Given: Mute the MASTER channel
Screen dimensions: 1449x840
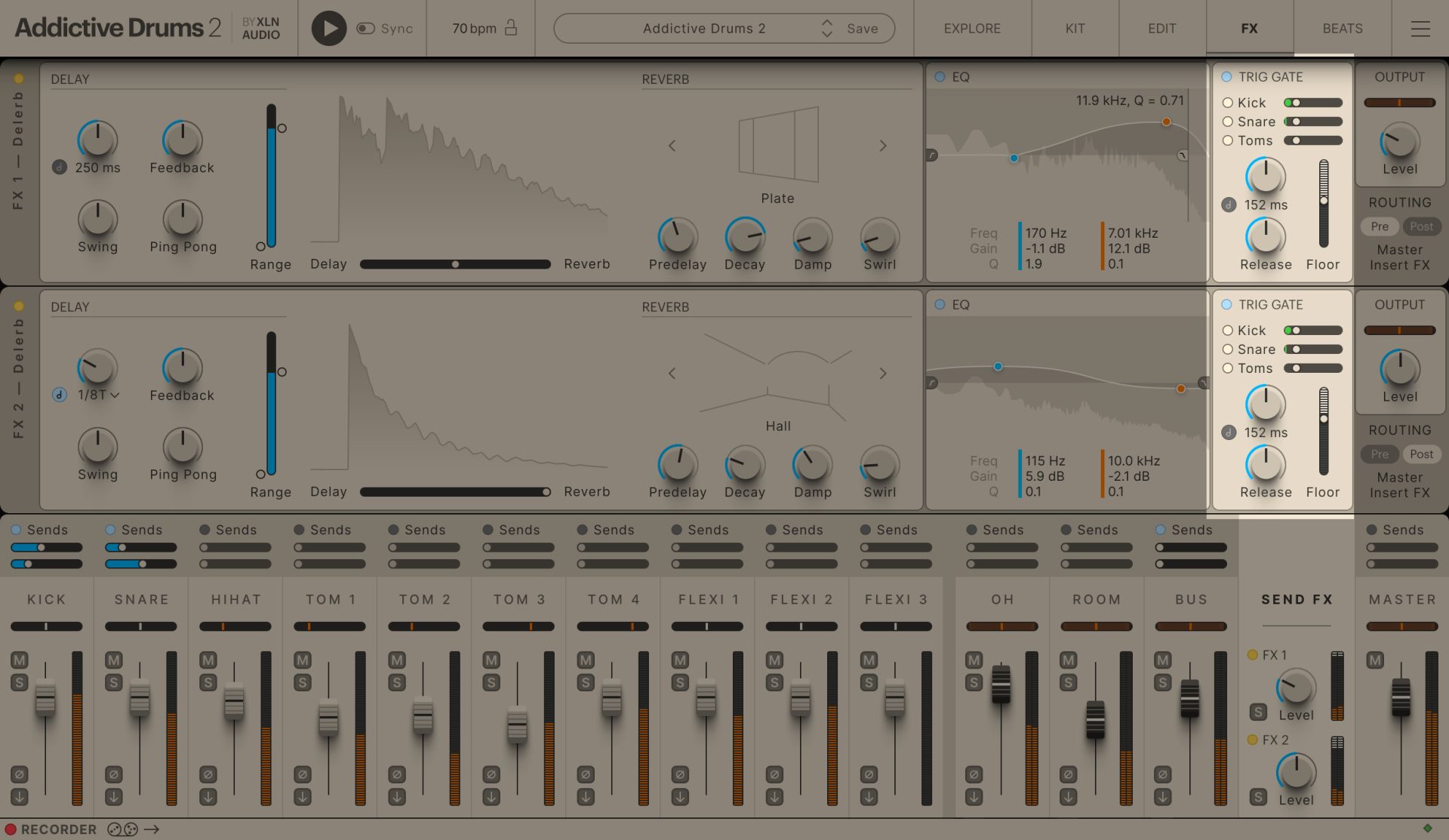Looking at the screenshot, I should (1375, 660).
